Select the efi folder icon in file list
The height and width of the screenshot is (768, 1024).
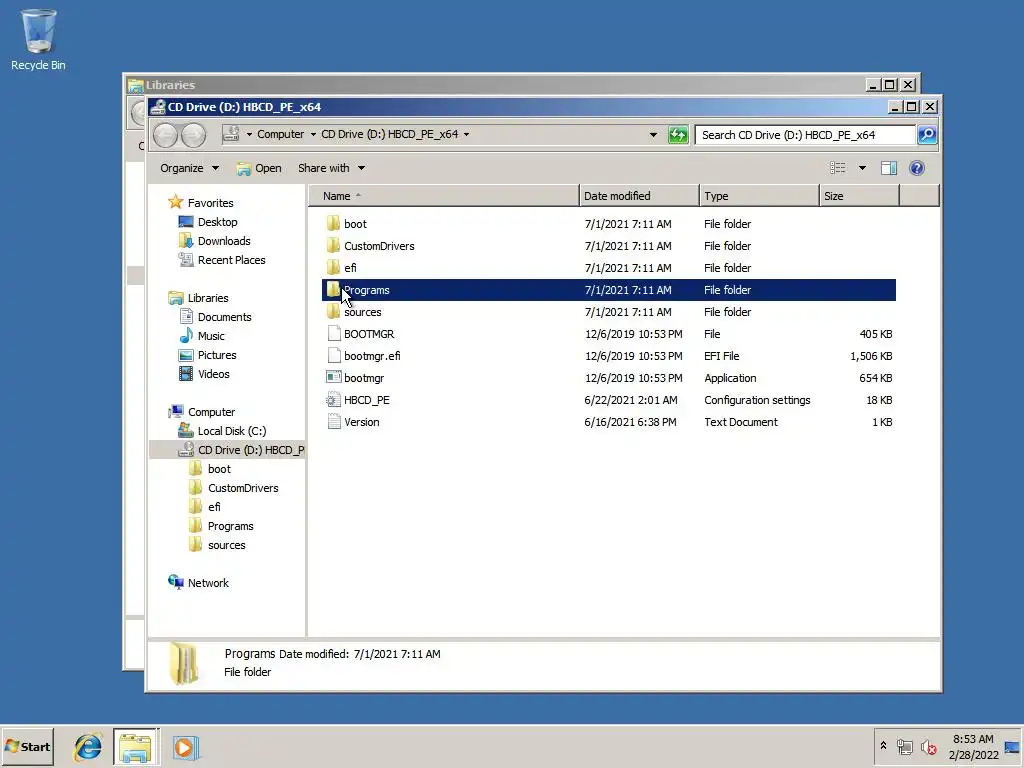[x=333, y=268]
